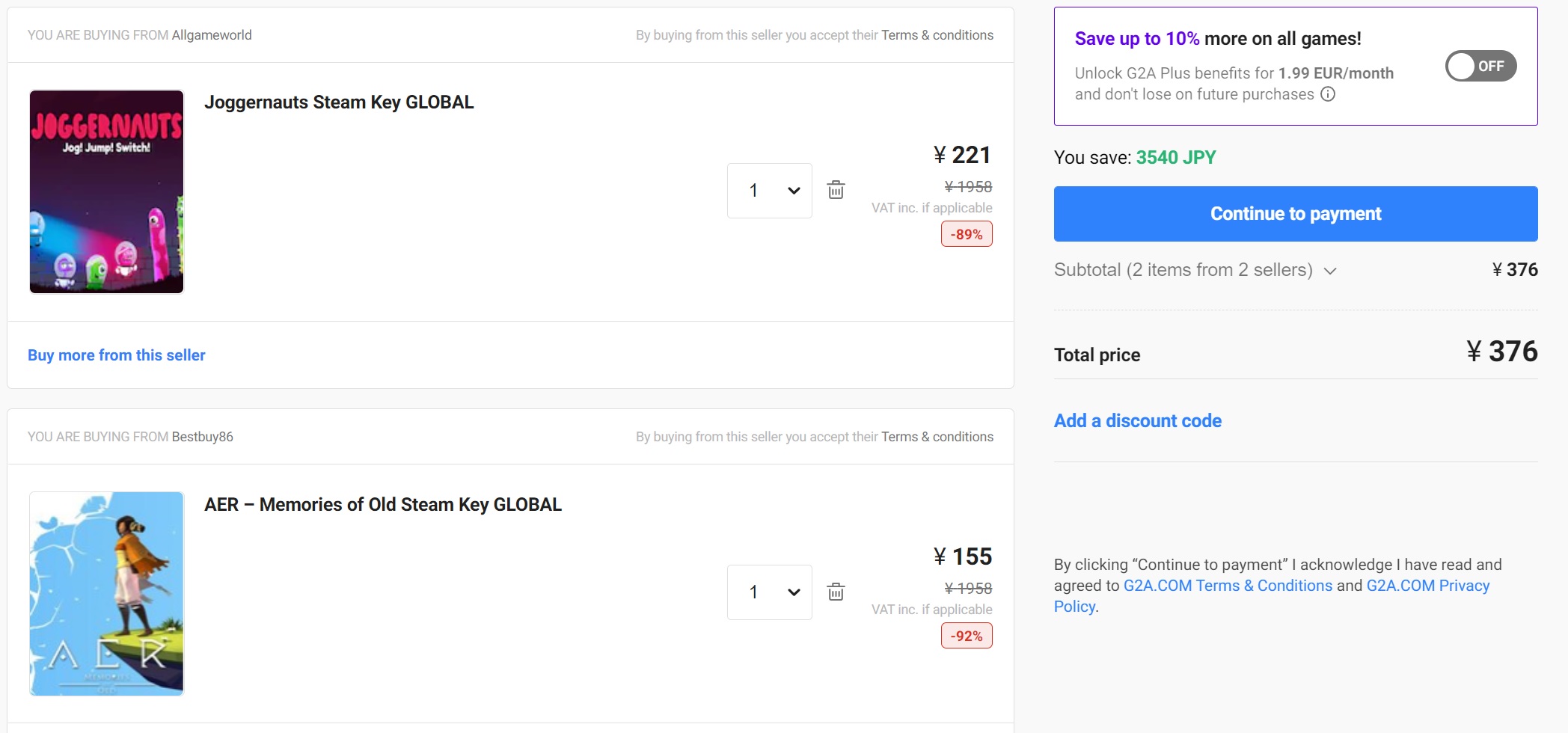
Task: Open G2A.COM Terms & Conditions link
Action: [1228, 586]
